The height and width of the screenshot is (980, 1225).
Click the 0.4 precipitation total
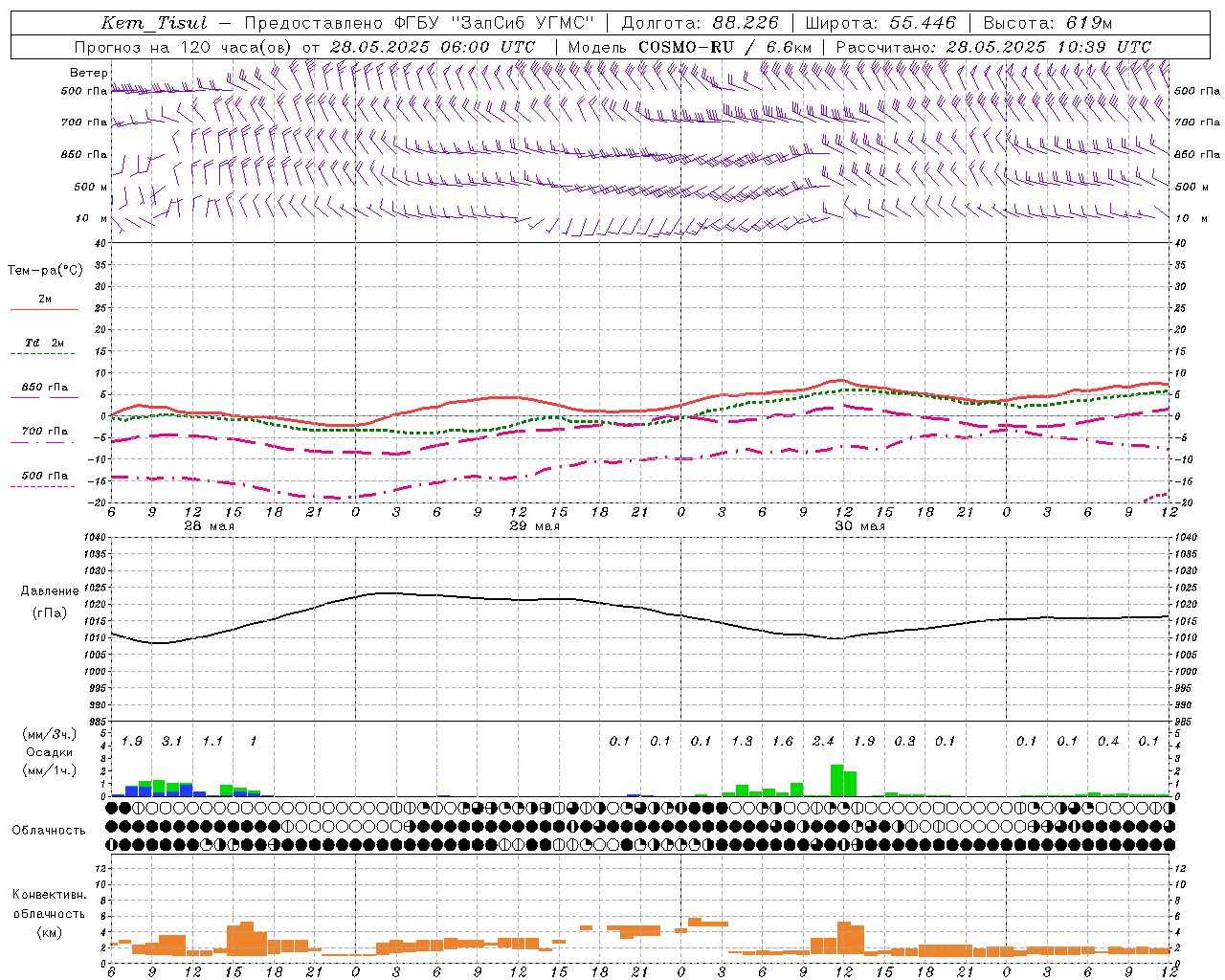pos(1108,741)
